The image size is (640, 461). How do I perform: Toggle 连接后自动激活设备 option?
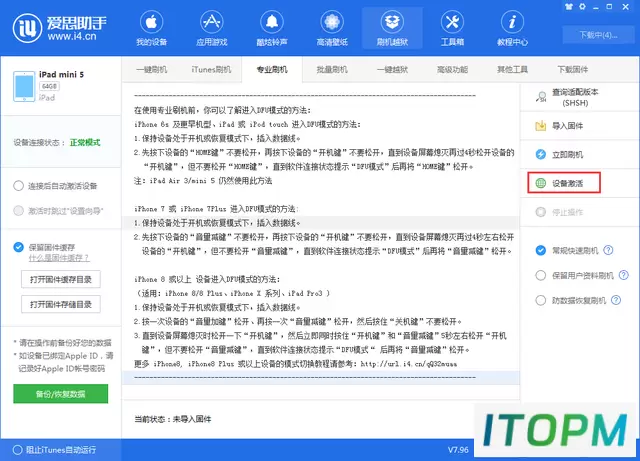(18, 186)
